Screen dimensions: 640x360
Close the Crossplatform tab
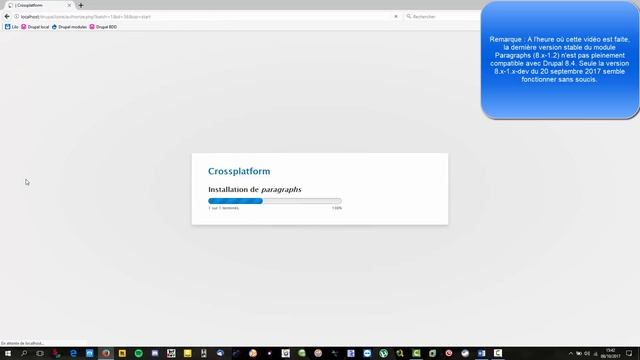tap(69, 5)
